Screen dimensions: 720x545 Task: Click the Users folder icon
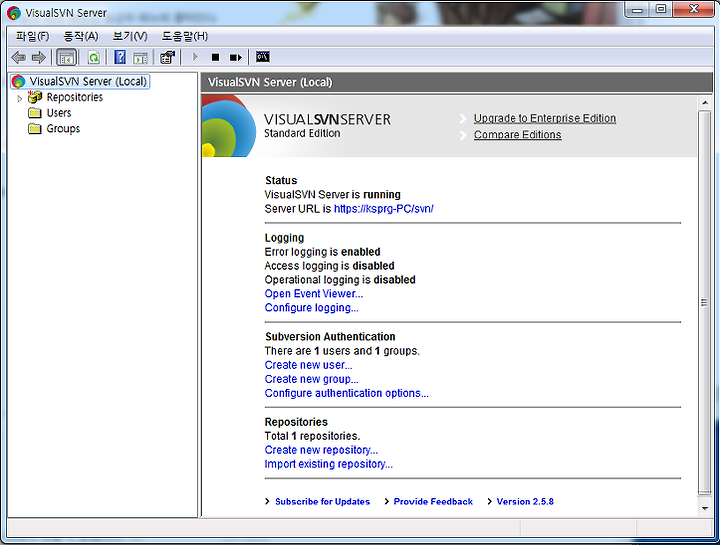point(34,113)
